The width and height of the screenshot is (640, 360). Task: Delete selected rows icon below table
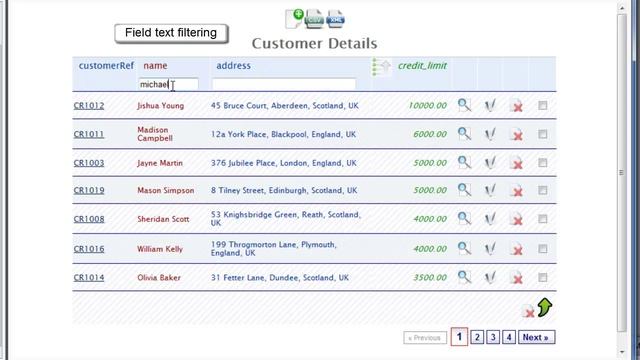(528, 311)
